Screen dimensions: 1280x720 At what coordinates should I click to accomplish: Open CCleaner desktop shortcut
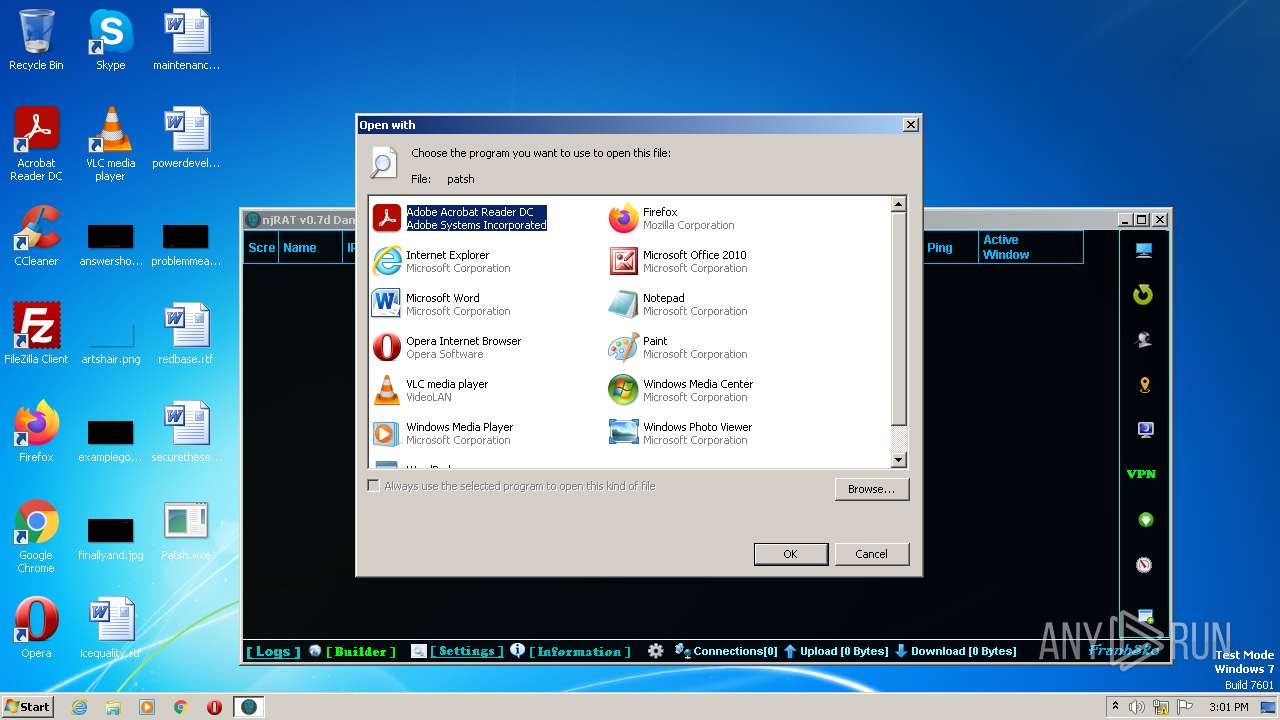[36, 236]
